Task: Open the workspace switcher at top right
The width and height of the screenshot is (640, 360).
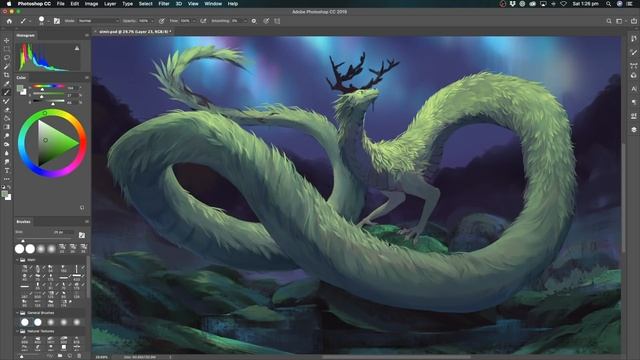Action: (x=621, y=21)
